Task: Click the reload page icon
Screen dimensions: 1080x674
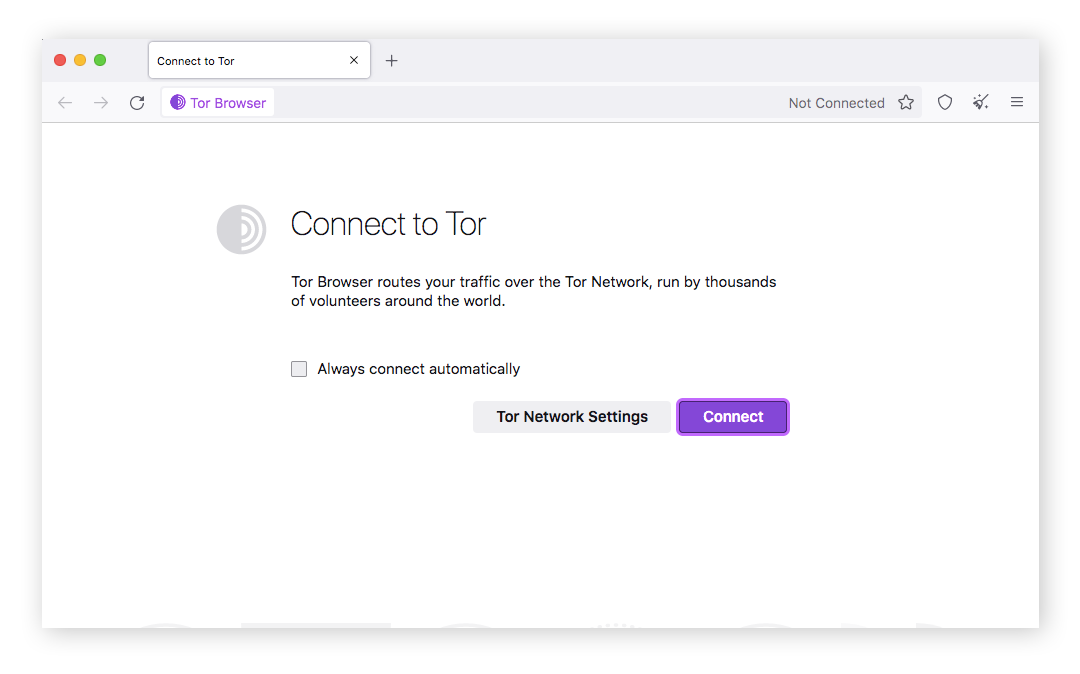Action: (x=137, y=102)
